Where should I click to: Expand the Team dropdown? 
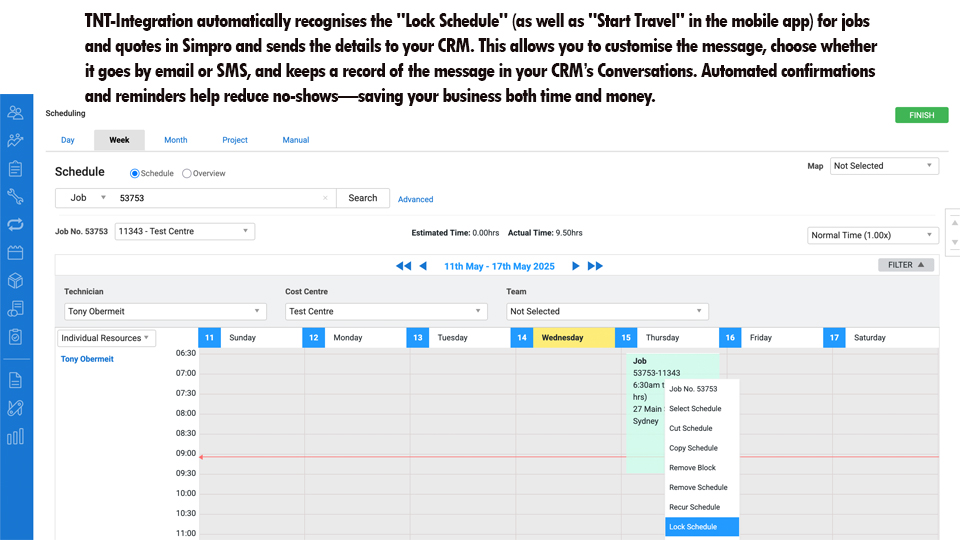point(607,311)
